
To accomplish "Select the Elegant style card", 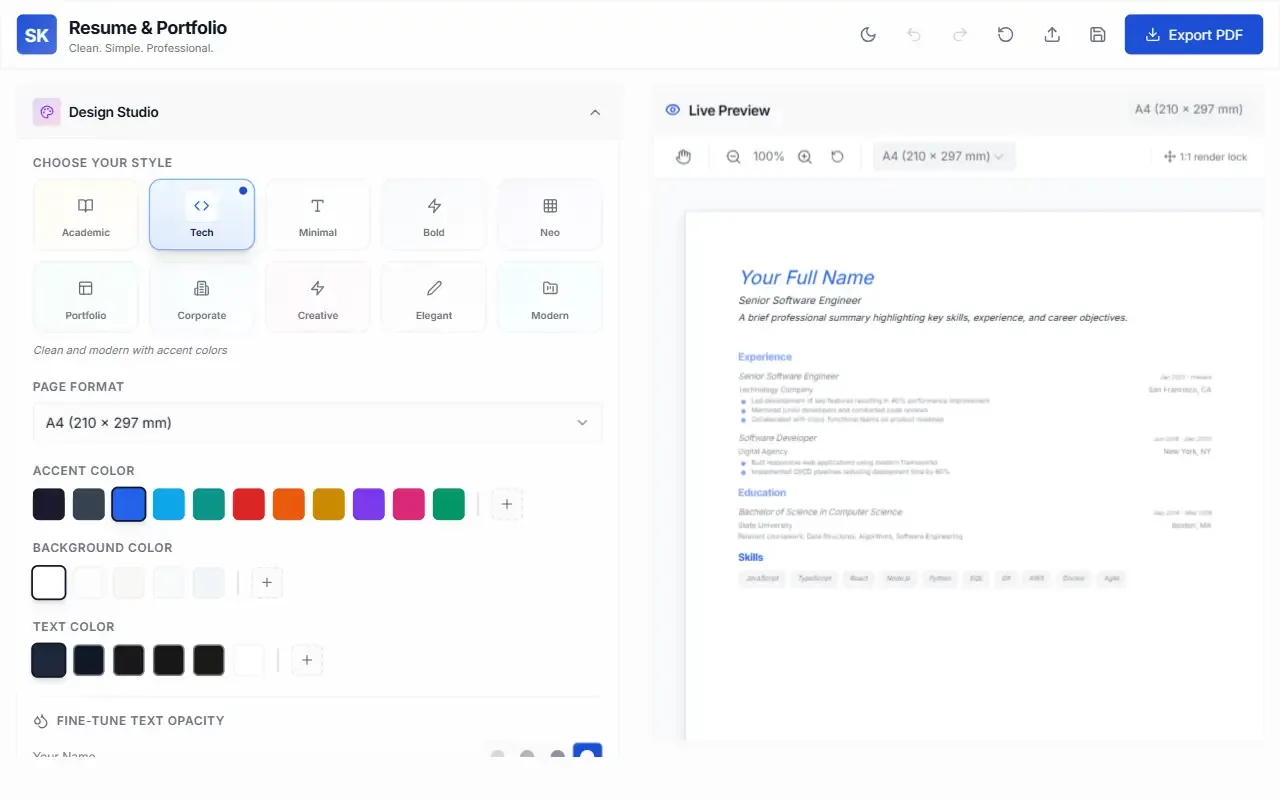I will pyautogui.click(x=434, y=297).
